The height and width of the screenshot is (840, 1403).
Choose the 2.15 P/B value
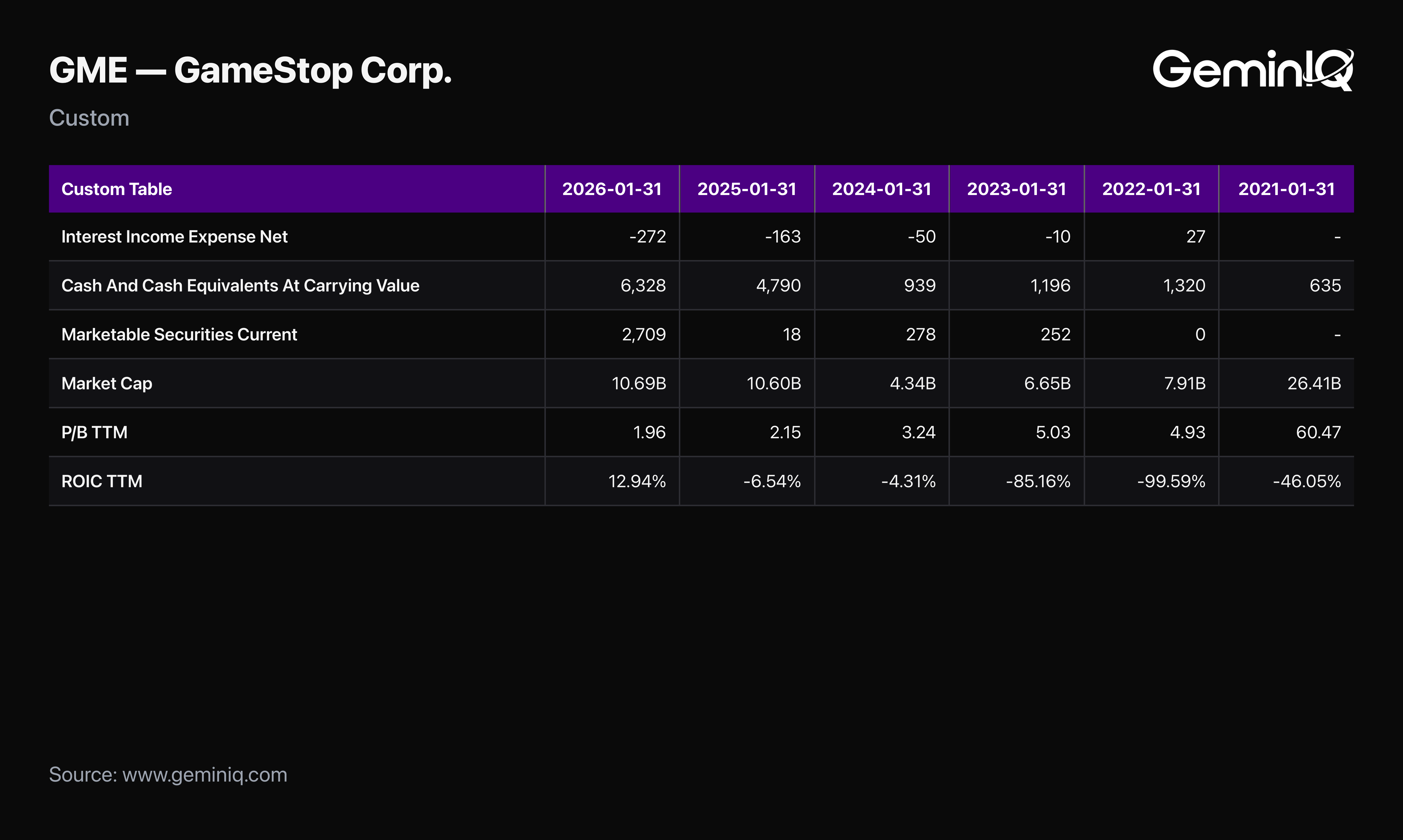point(785,432)
